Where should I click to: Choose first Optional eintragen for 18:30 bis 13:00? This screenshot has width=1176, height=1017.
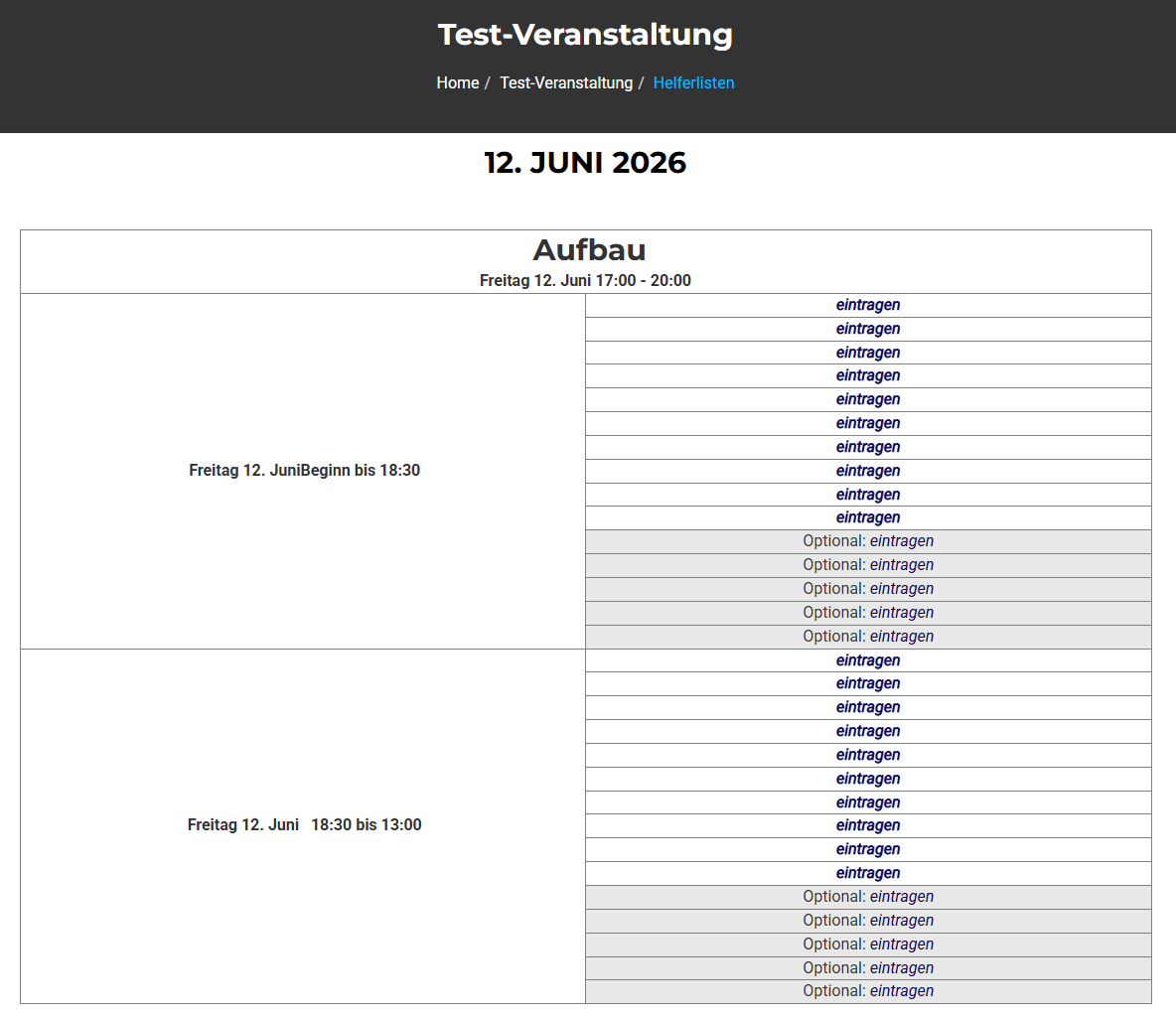(901, 897)
